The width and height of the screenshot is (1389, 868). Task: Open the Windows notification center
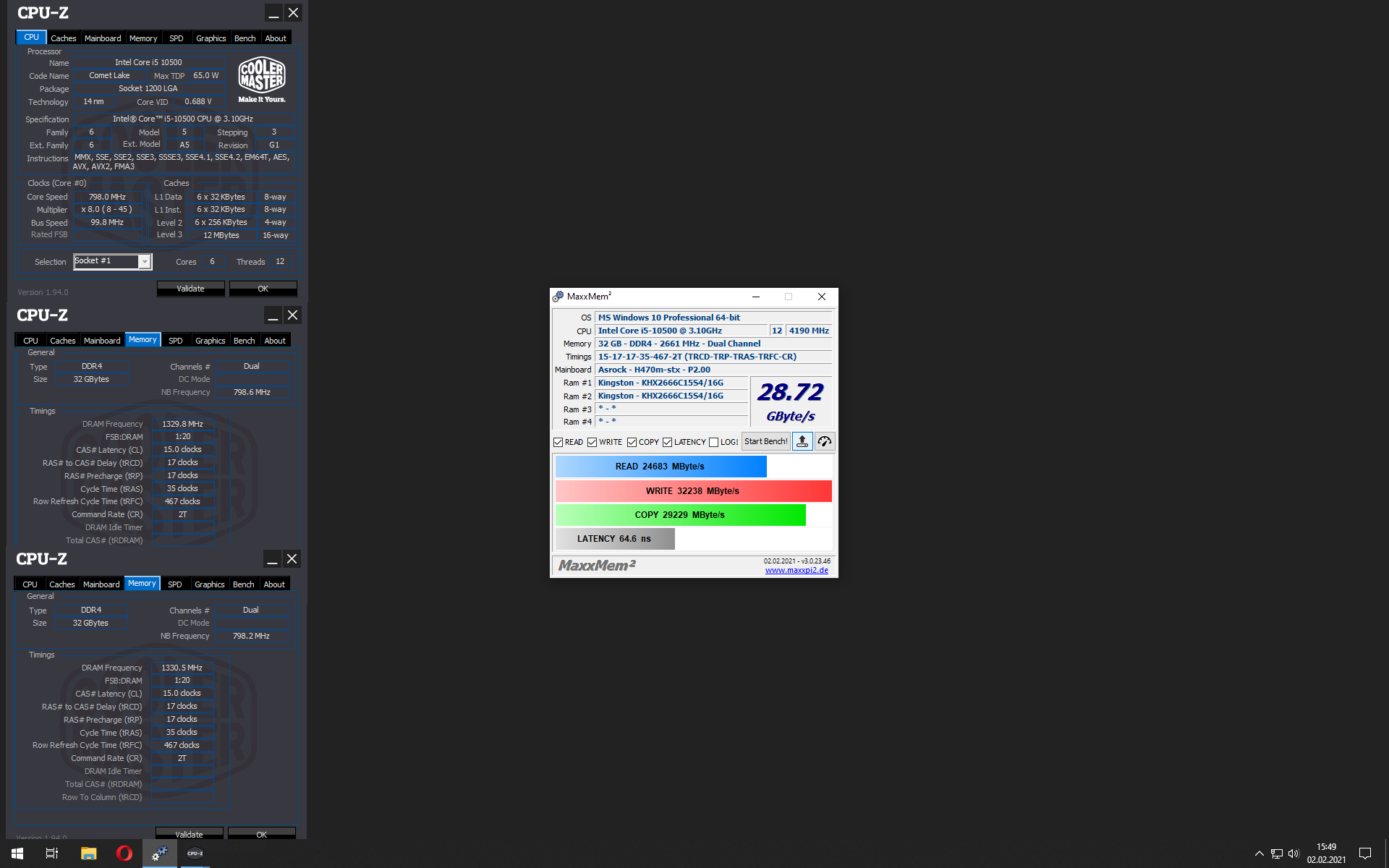tap(1365, 854)
